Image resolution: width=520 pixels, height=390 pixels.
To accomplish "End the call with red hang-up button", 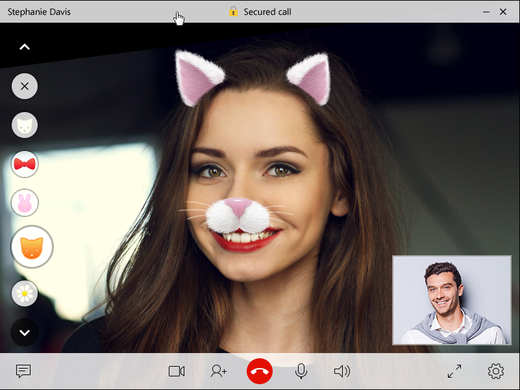I will [260, 371].
